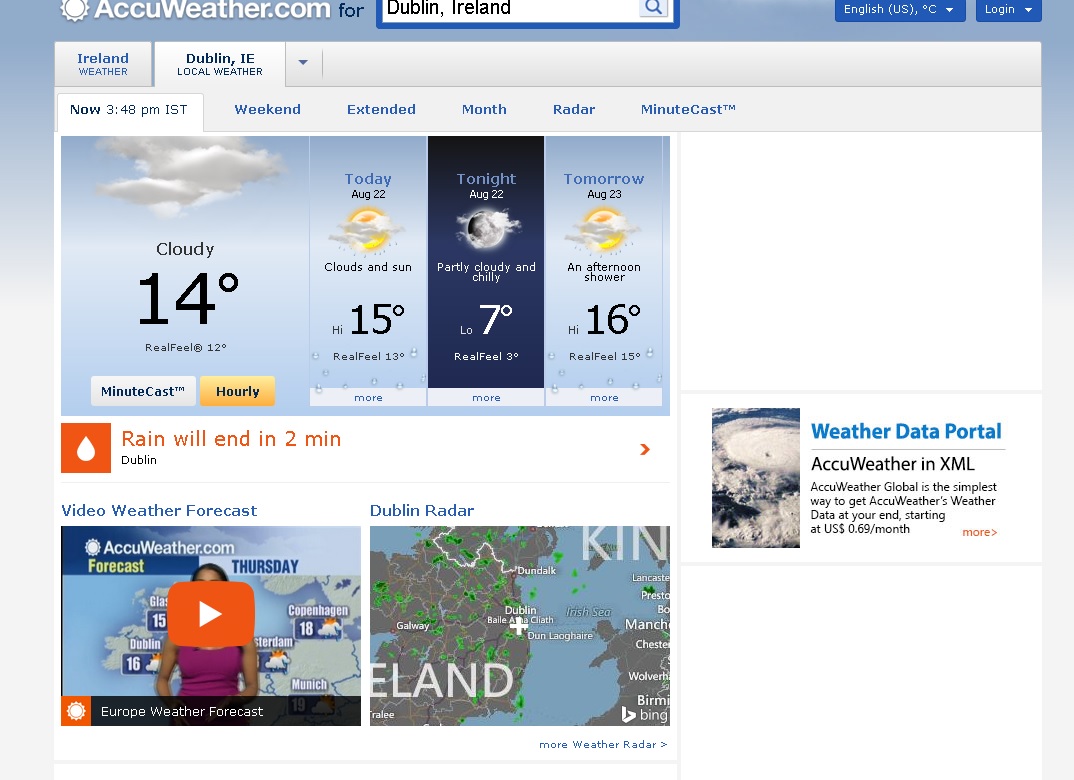Click 'Rain will end in 2 min' alert

pyautogui.click(x=231, y=439)
